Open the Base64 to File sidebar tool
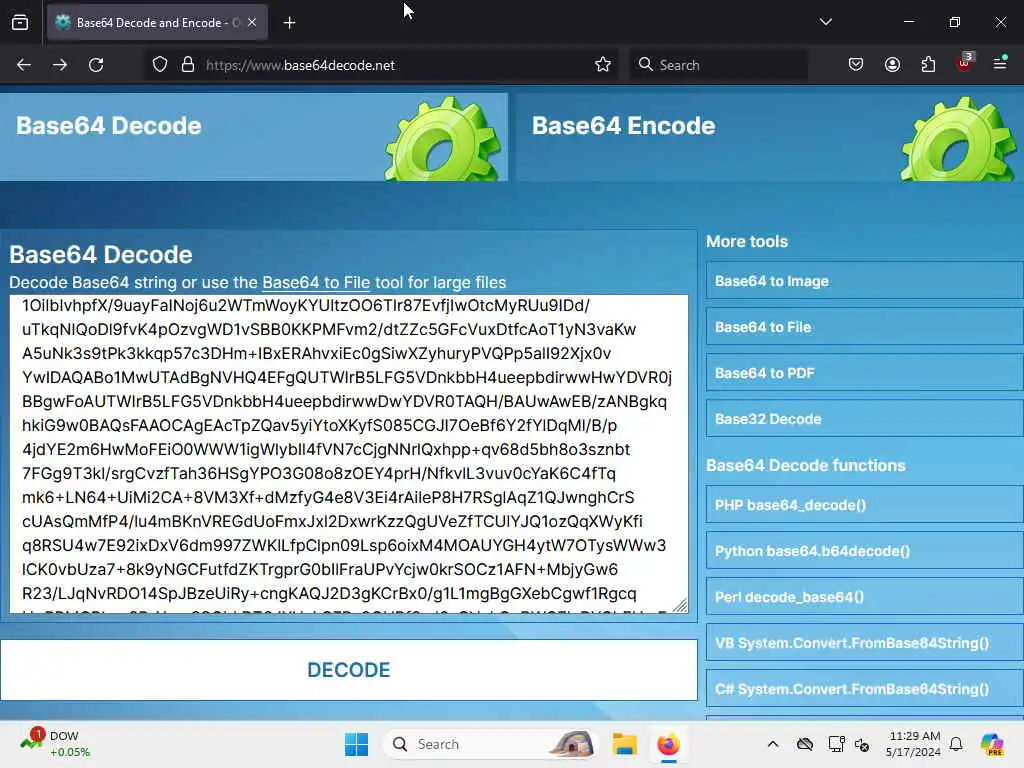This screenshot has width=1024, height=768. coord(865,327)
